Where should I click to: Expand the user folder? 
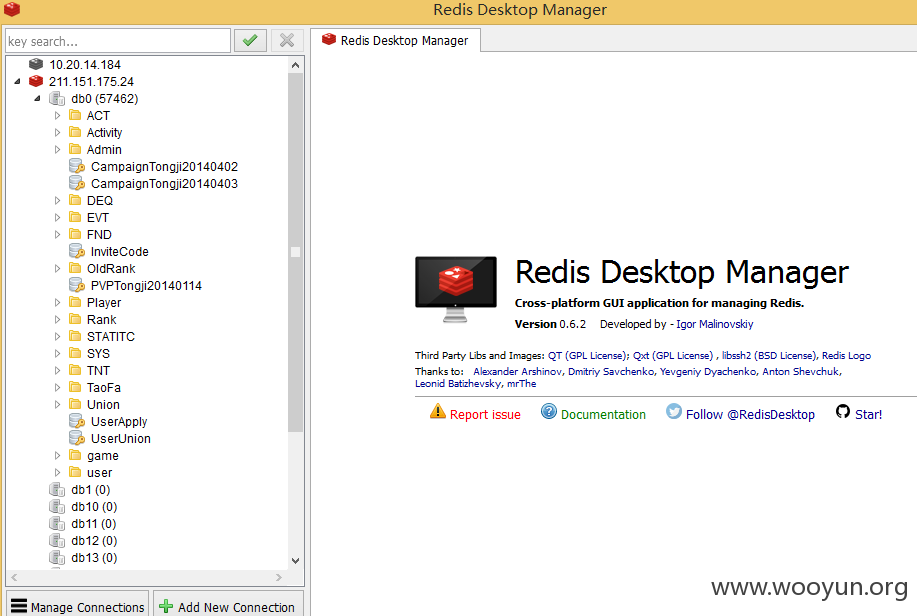(57, 472)
